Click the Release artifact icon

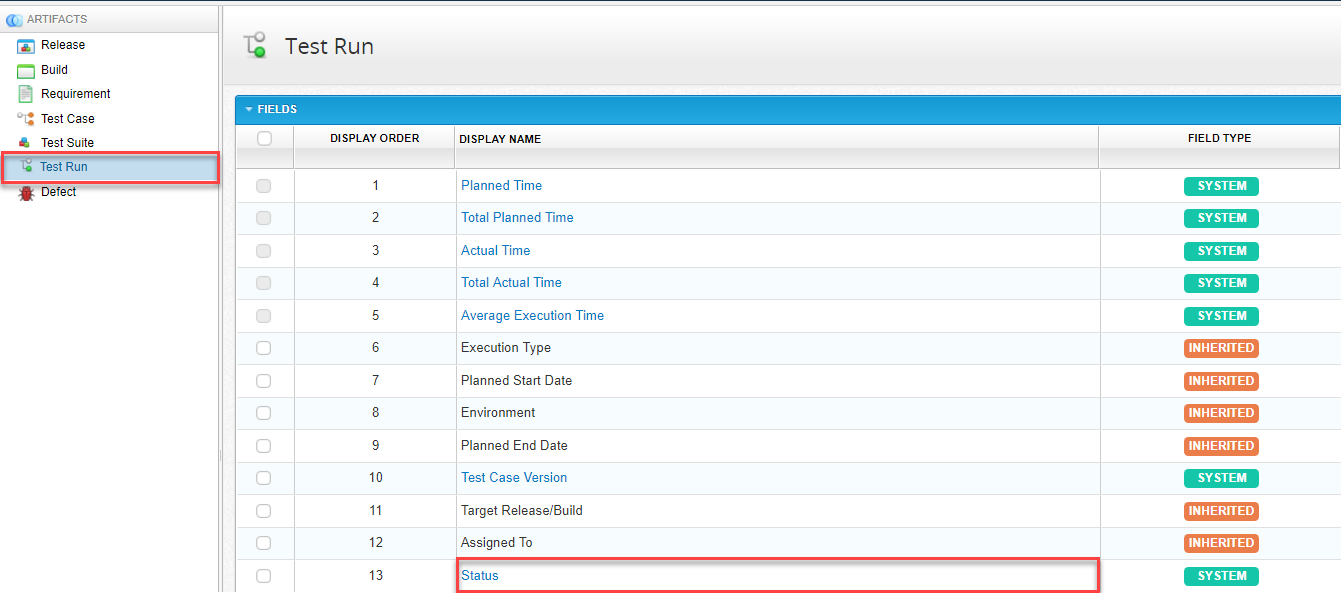[26, 45]
